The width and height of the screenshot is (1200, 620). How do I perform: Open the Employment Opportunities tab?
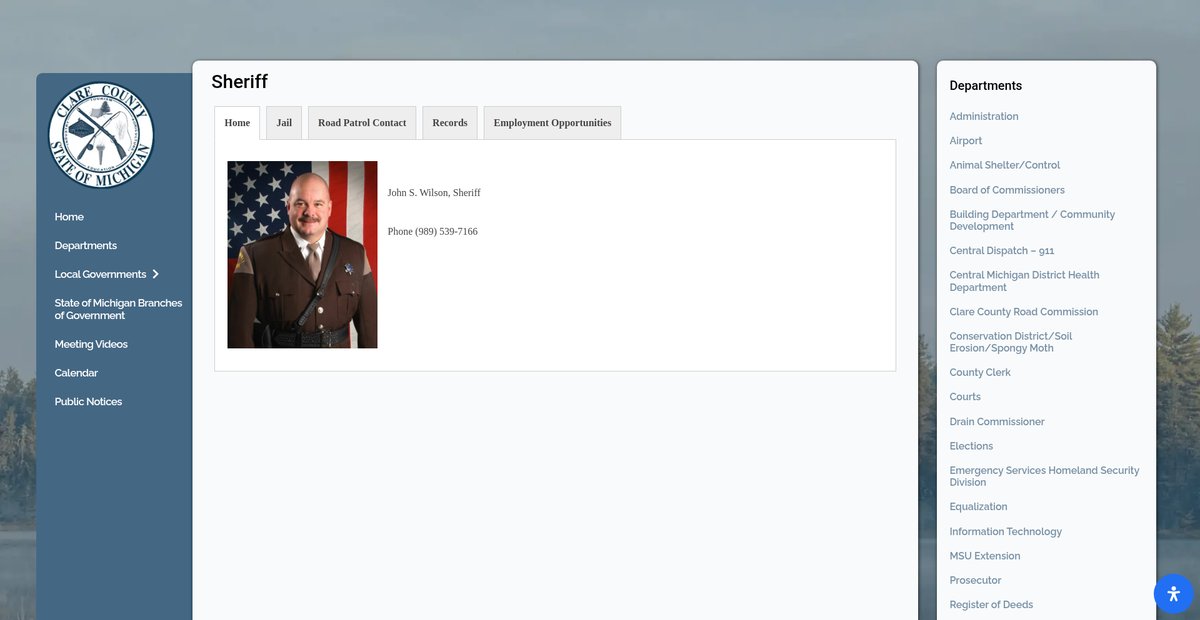(552, 123)
